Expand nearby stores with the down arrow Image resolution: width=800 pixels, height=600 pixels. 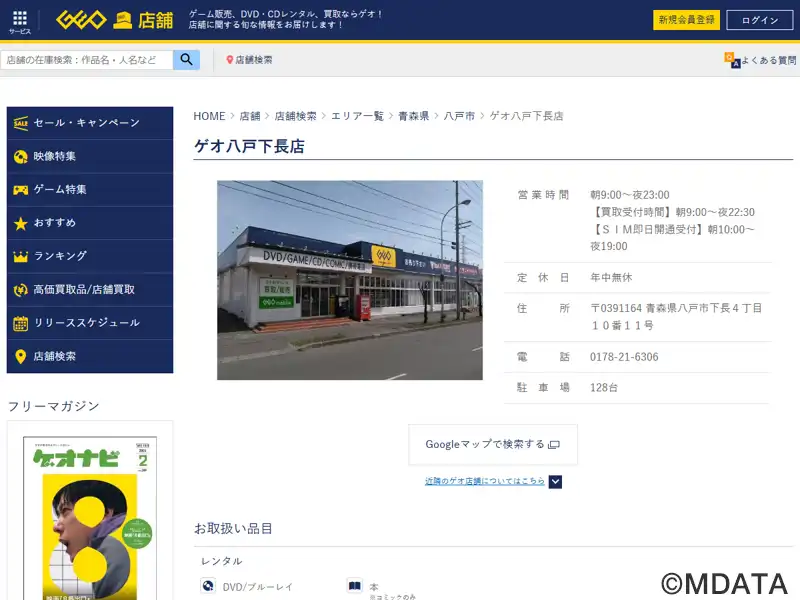[x=555, y=482]
